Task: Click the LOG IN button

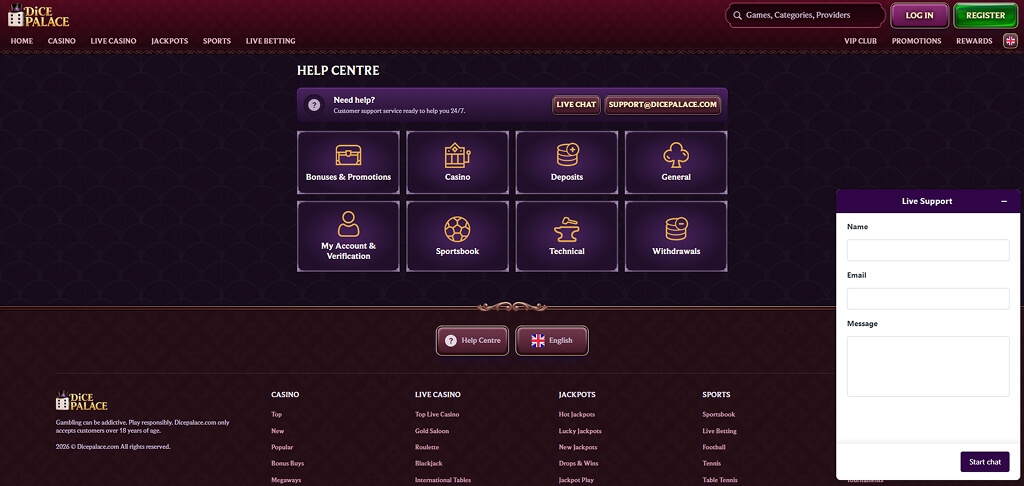Action: [x=920, y=16]
